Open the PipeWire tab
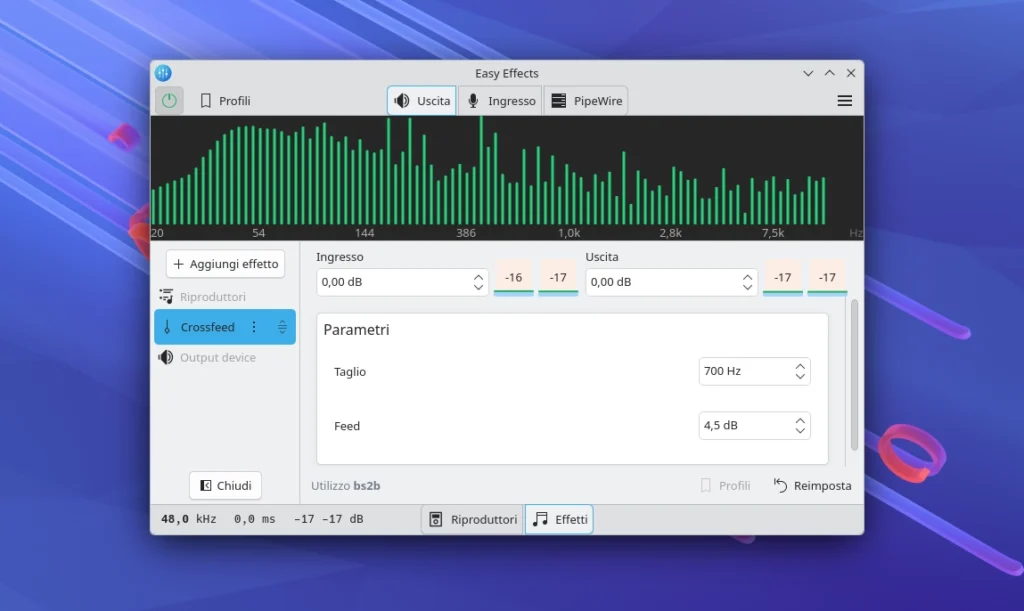1024x611 pixels. pyautogui.click(x=586, y=101)
